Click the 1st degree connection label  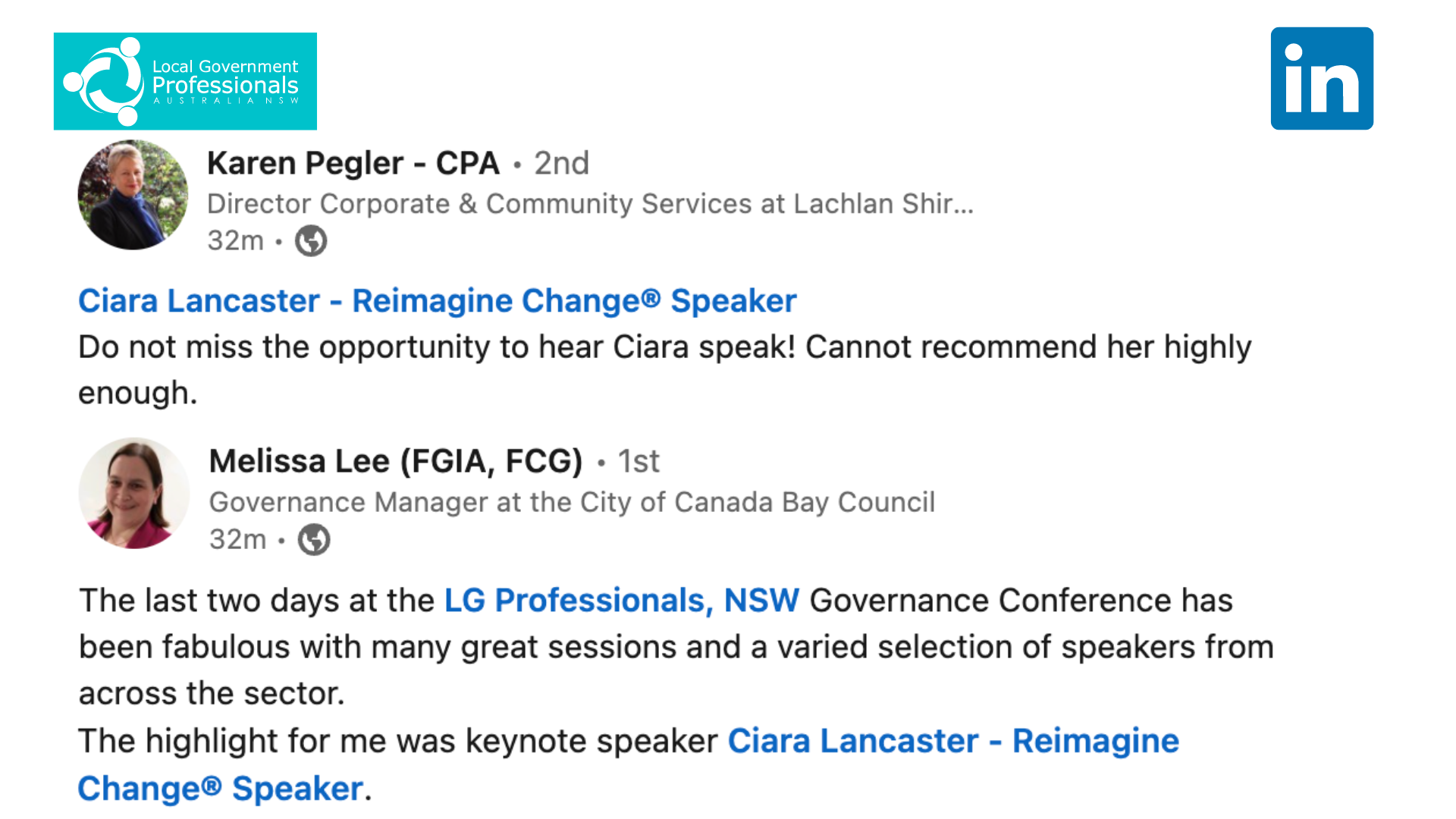pyautogui.click(x=639, y=461)
